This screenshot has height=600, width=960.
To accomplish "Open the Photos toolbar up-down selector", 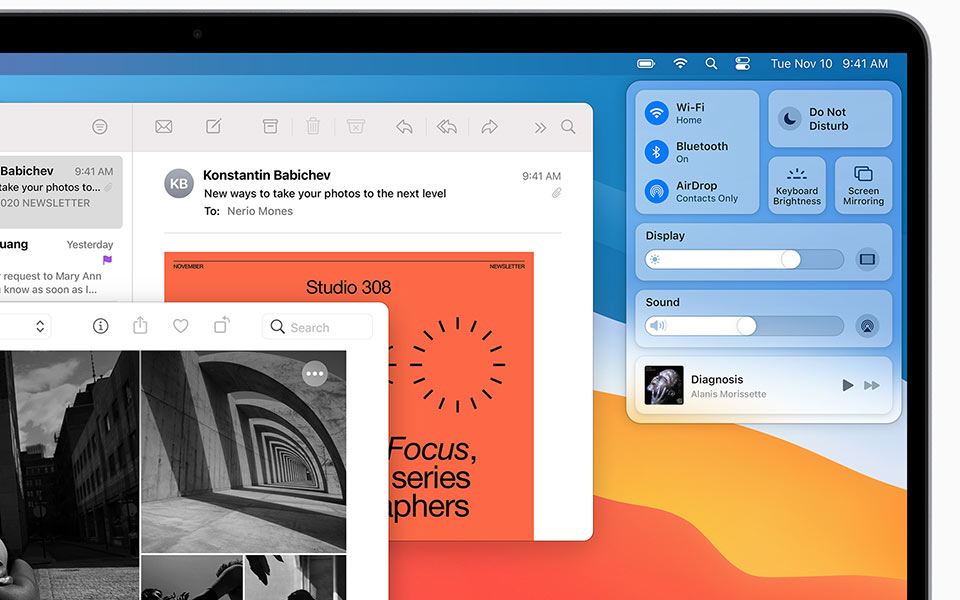I will pyautogui.click(x=40, y=326).
